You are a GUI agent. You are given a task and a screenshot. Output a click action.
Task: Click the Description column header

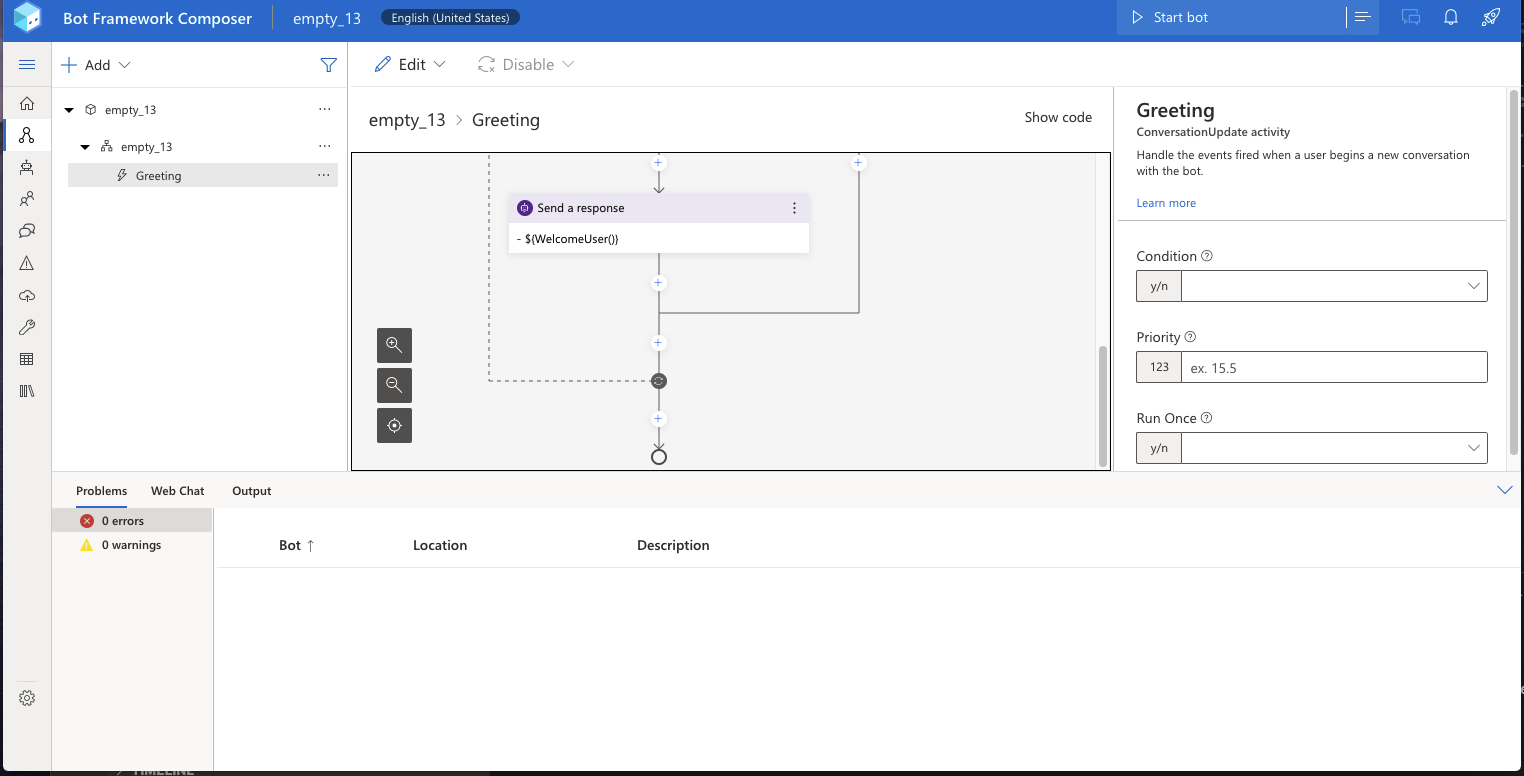(x=673, y=545)
